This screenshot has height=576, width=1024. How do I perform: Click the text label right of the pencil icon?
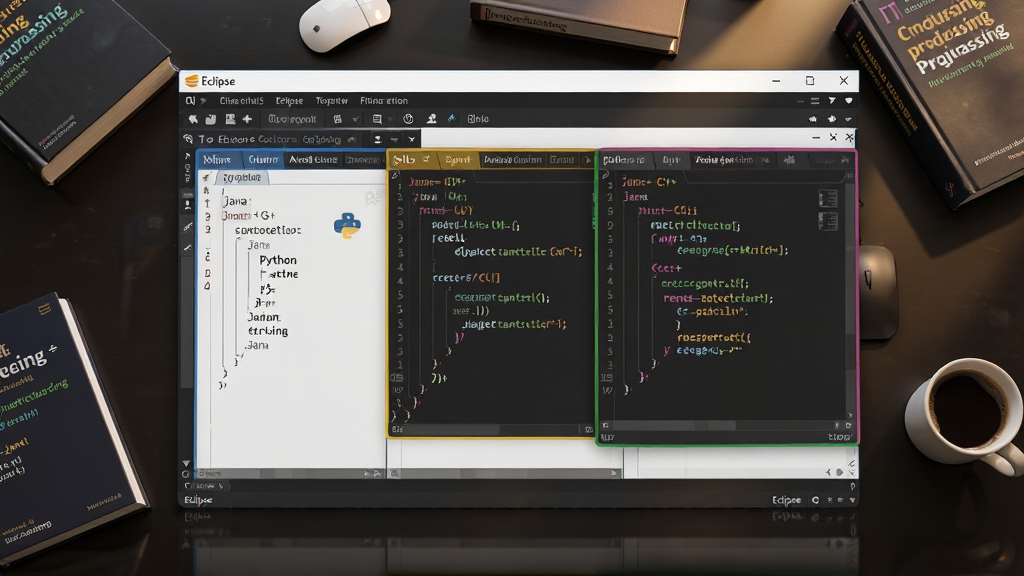tap(478, 119)
